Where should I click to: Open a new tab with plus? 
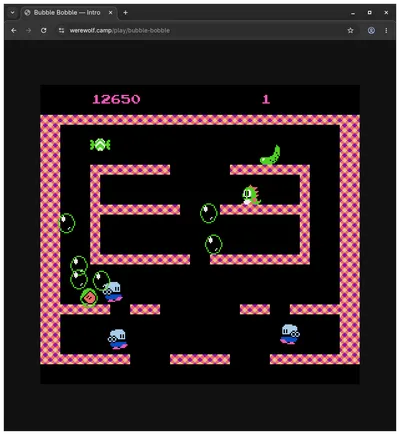(125, 13)
